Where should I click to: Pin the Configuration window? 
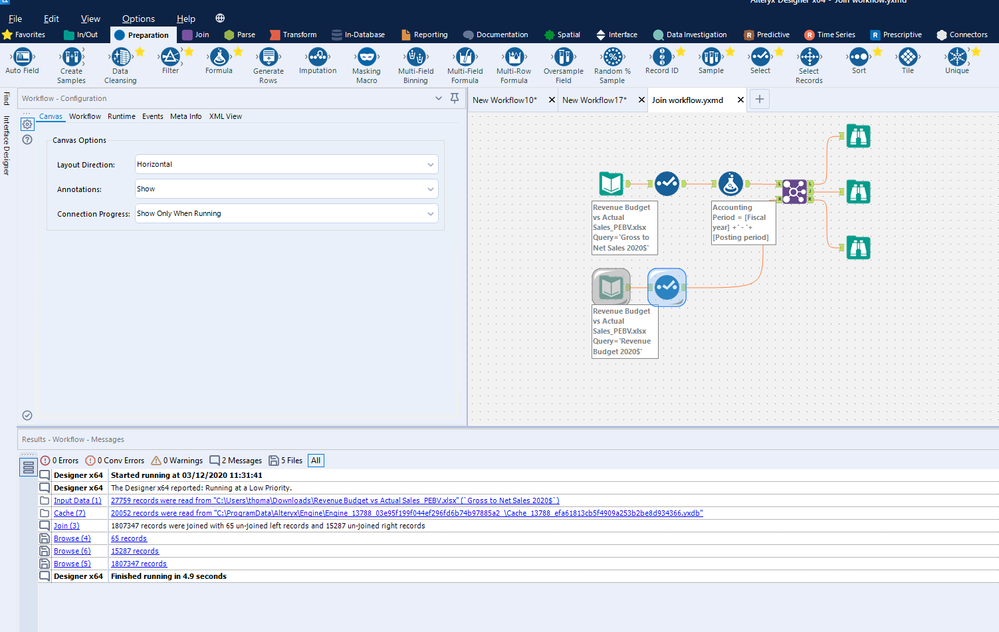pyautogui.click(x=454, y=98)
